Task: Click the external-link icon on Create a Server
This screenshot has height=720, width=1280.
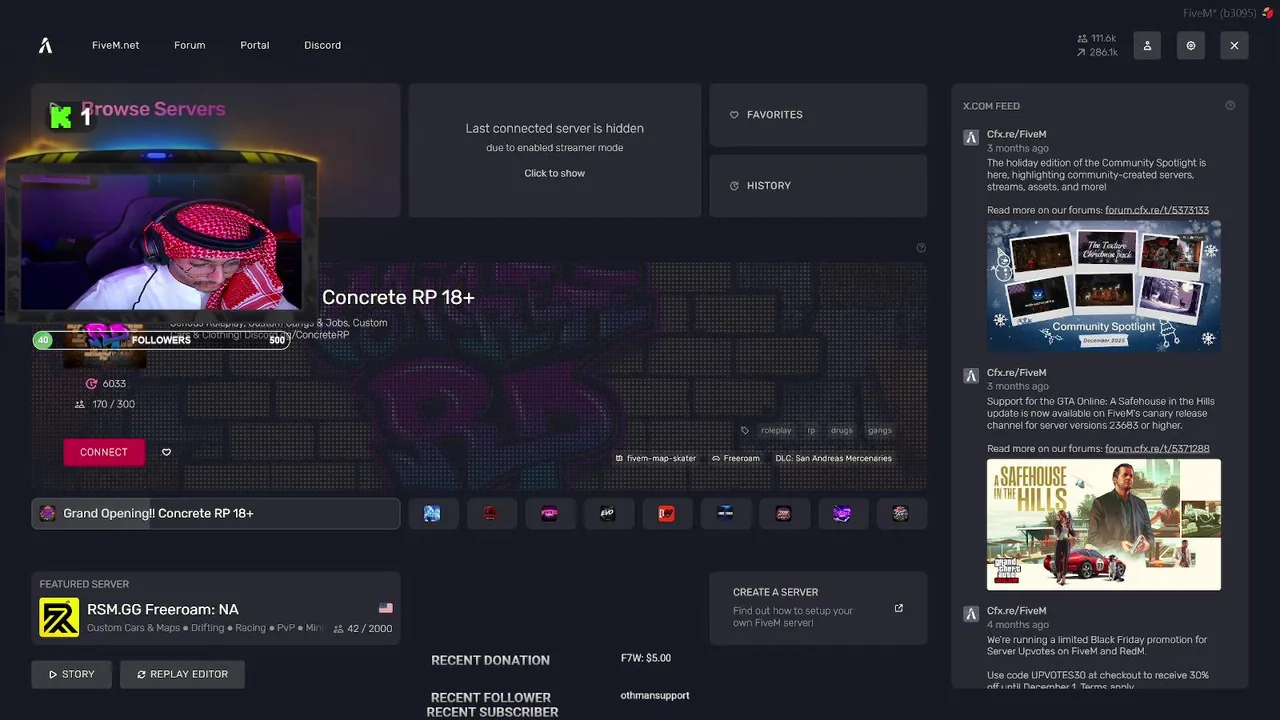Action: (x=898, y=608)
